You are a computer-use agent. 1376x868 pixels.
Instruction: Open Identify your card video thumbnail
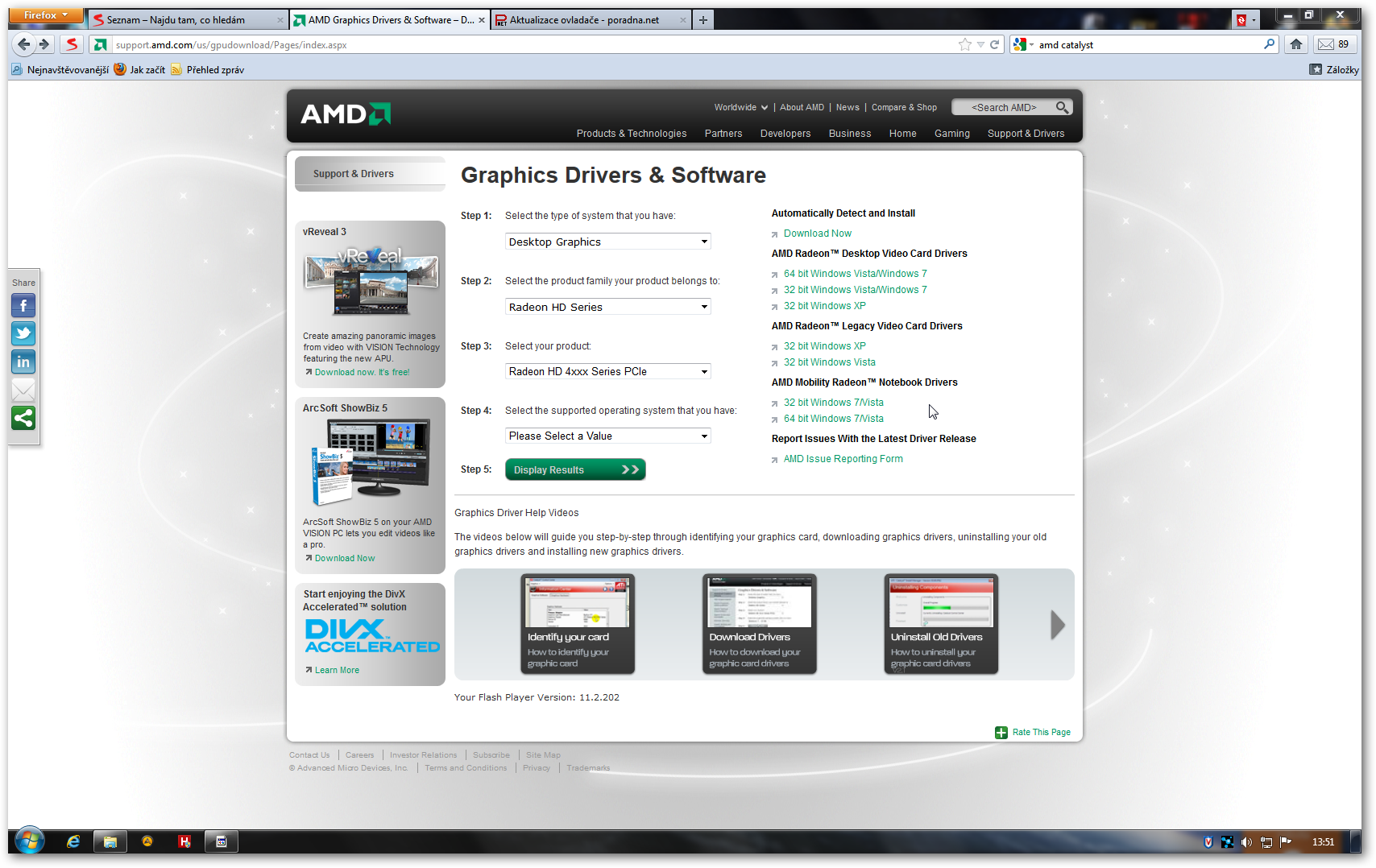[x=577, y=624]
